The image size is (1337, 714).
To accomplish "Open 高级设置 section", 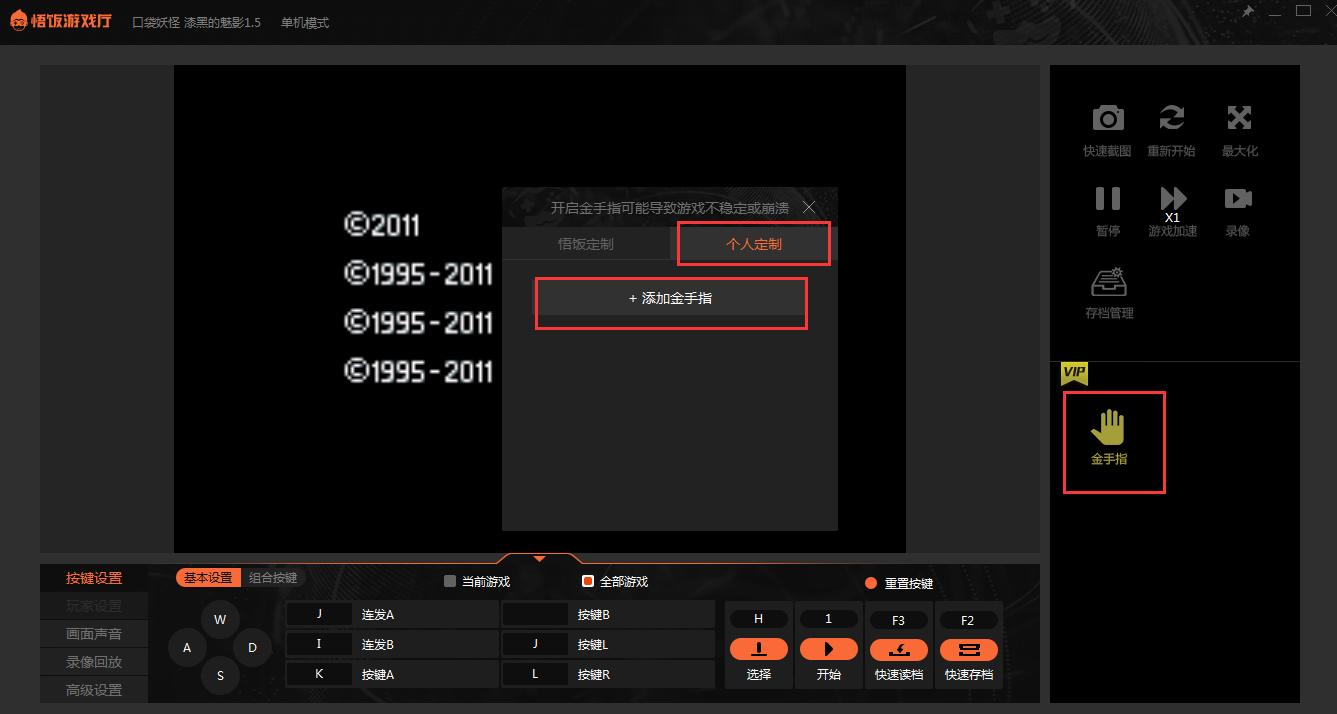I will pyautogui.click(x=94, y=690).
